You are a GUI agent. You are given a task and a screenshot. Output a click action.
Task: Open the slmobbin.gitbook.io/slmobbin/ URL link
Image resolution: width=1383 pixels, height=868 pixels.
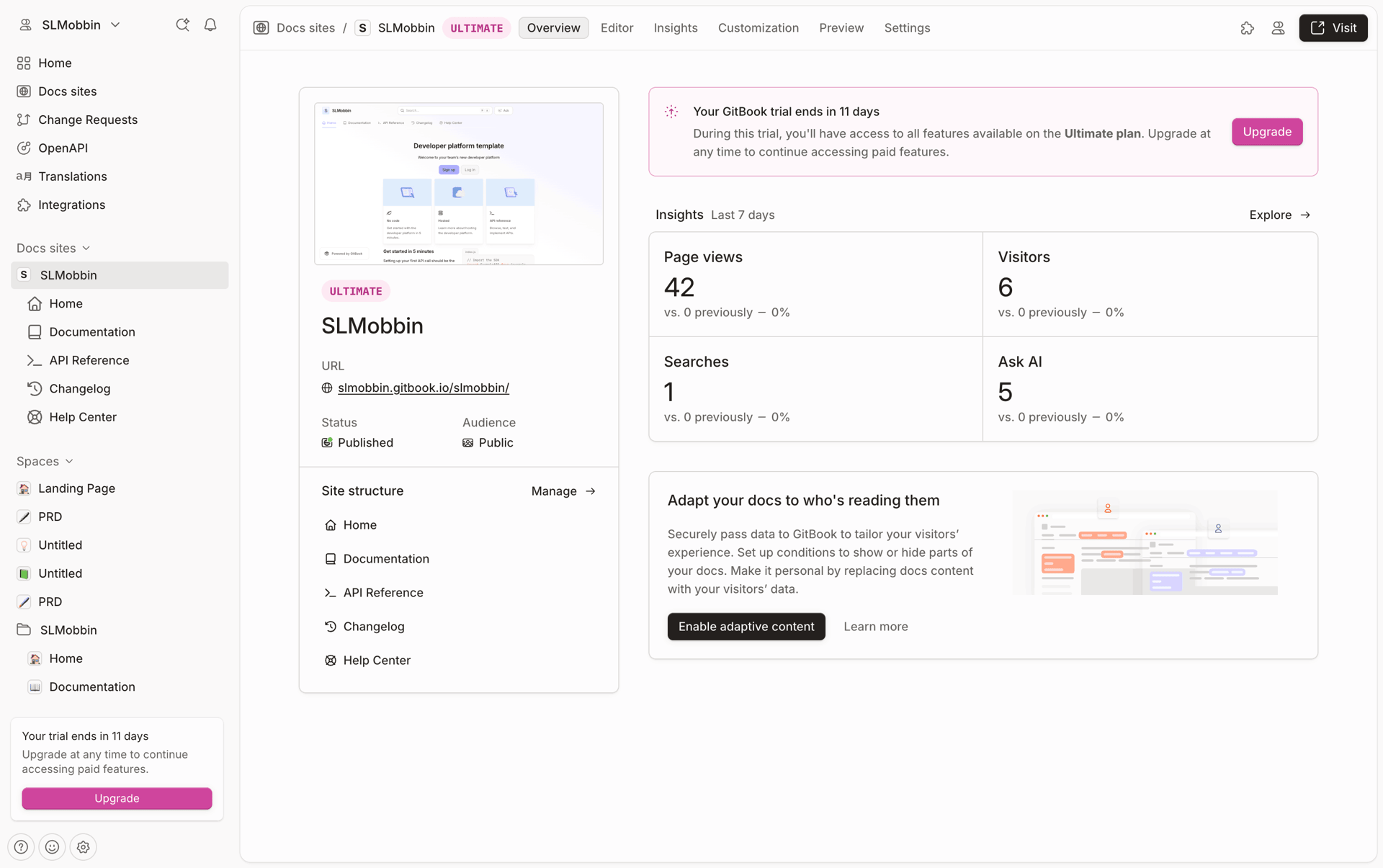[x=423, y=388]
